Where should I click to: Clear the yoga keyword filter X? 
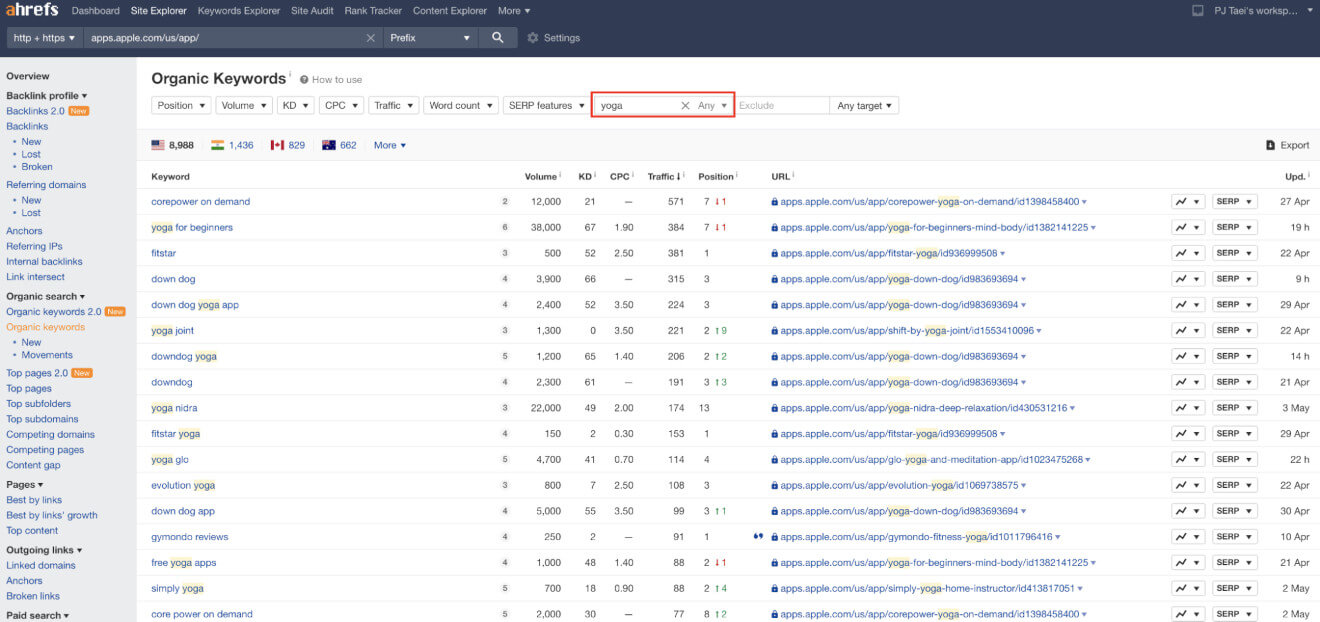point(685,105)
